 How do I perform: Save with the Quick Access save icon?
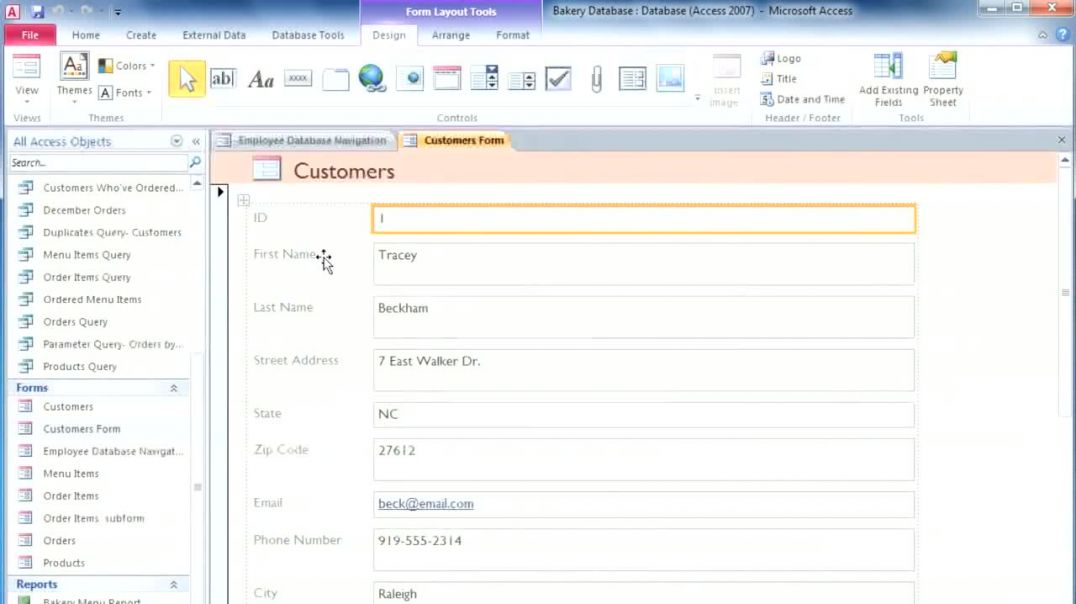(37, 11)
